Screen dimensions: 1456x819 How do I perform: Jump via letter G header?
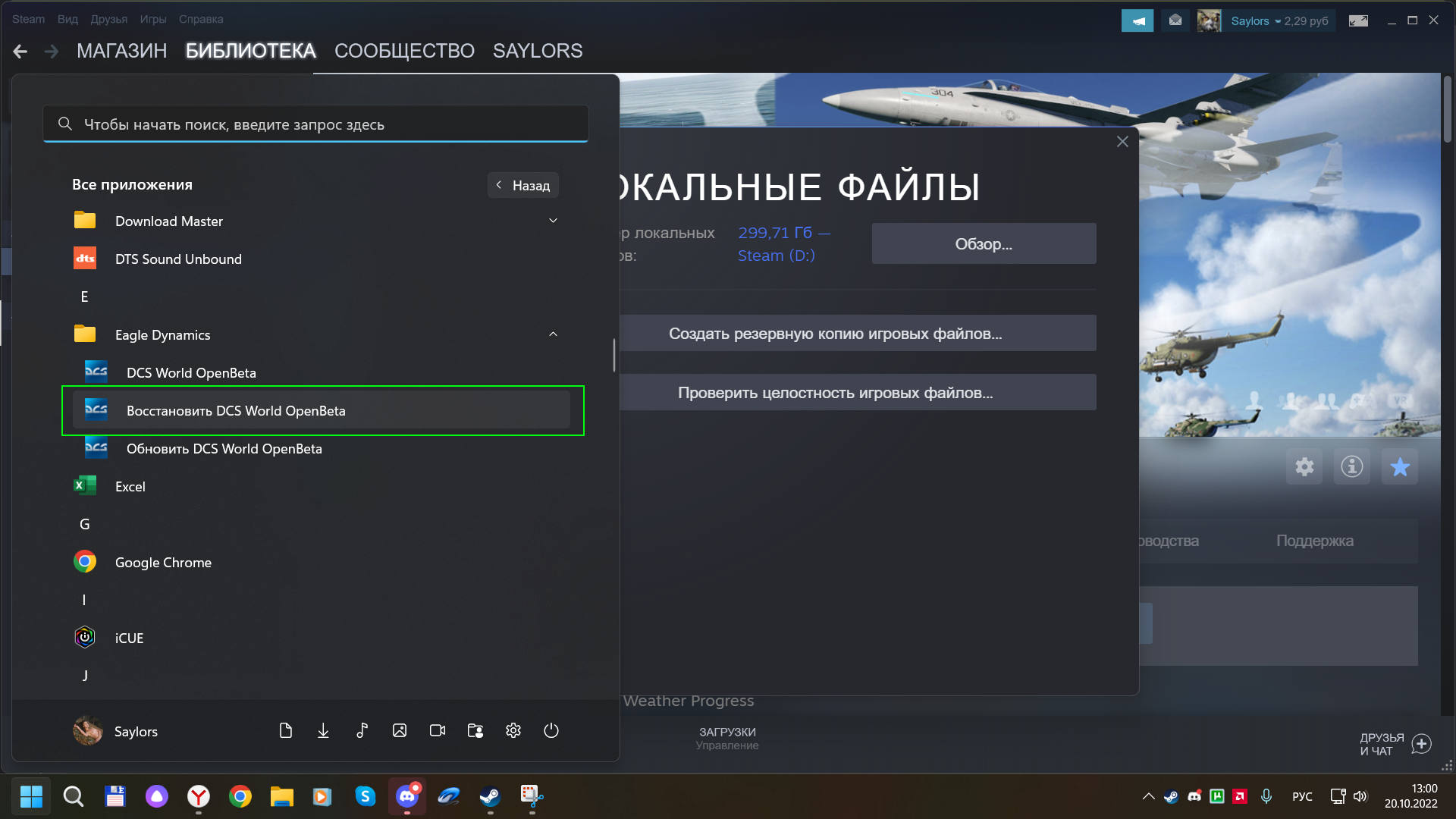pos(84,524)
